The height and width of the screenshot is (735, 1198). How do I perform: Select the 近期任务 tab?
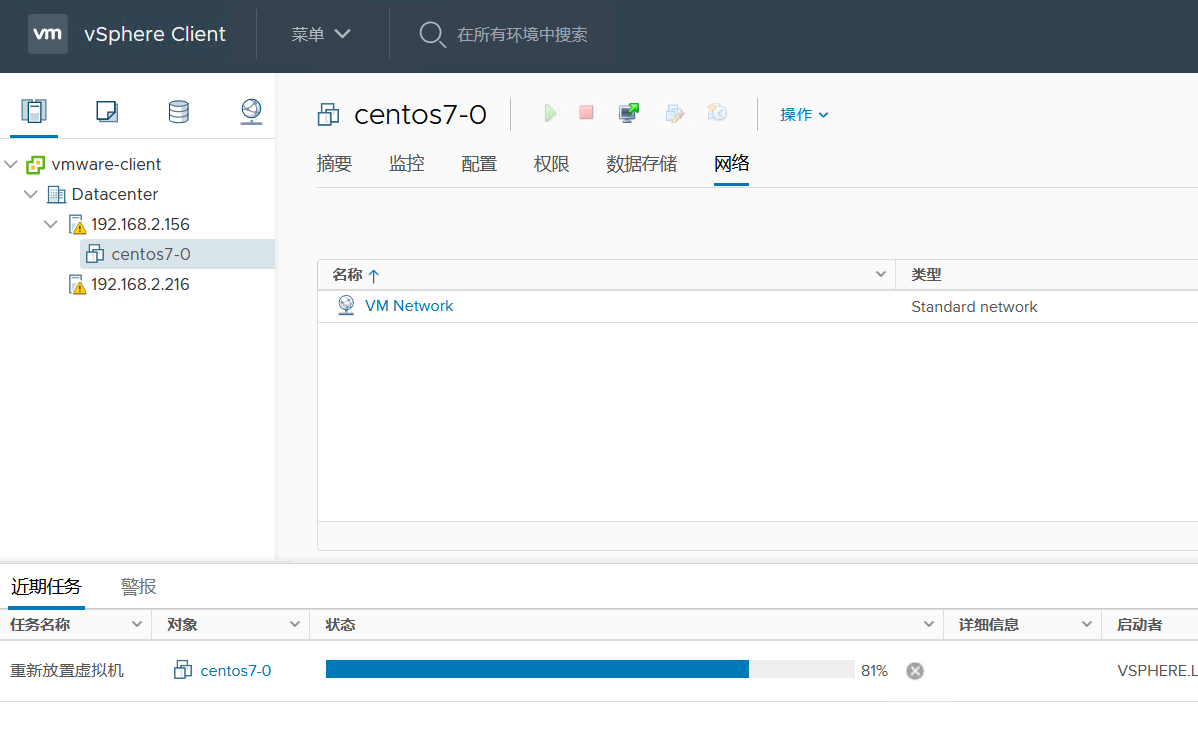pos(46,587)
